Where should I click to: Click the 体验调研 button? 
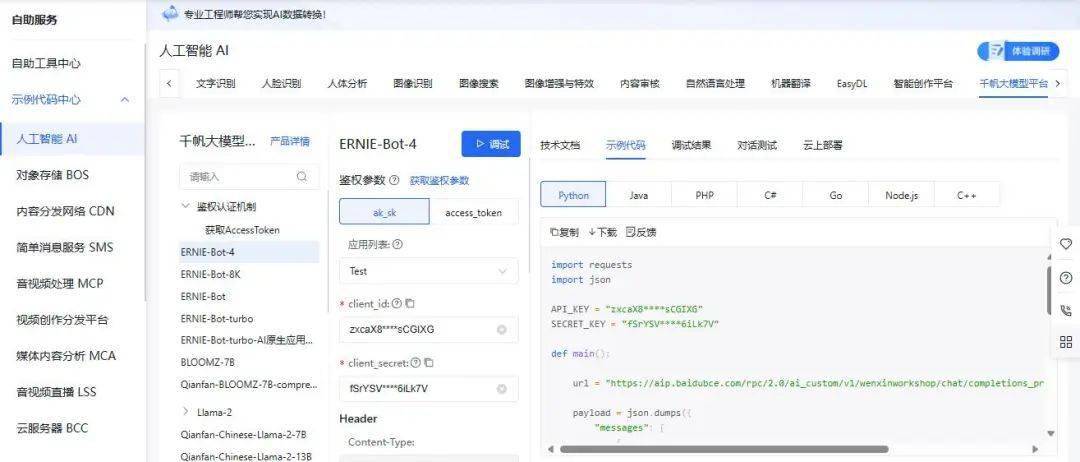click(x=1017, y=51)
